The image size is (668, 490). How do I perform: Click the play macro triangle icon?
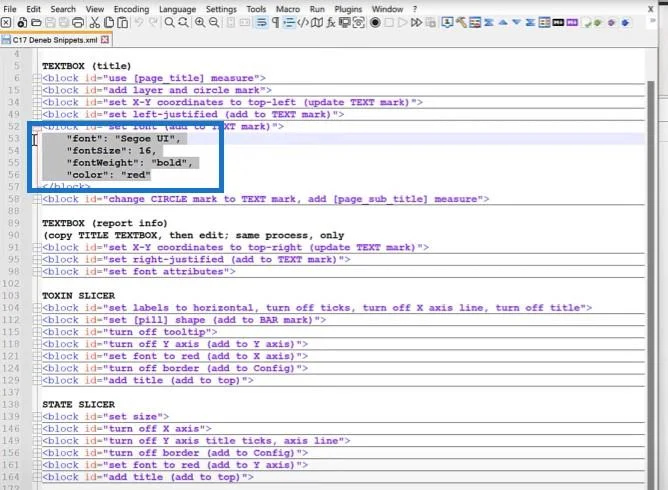[x=402, y=23]
